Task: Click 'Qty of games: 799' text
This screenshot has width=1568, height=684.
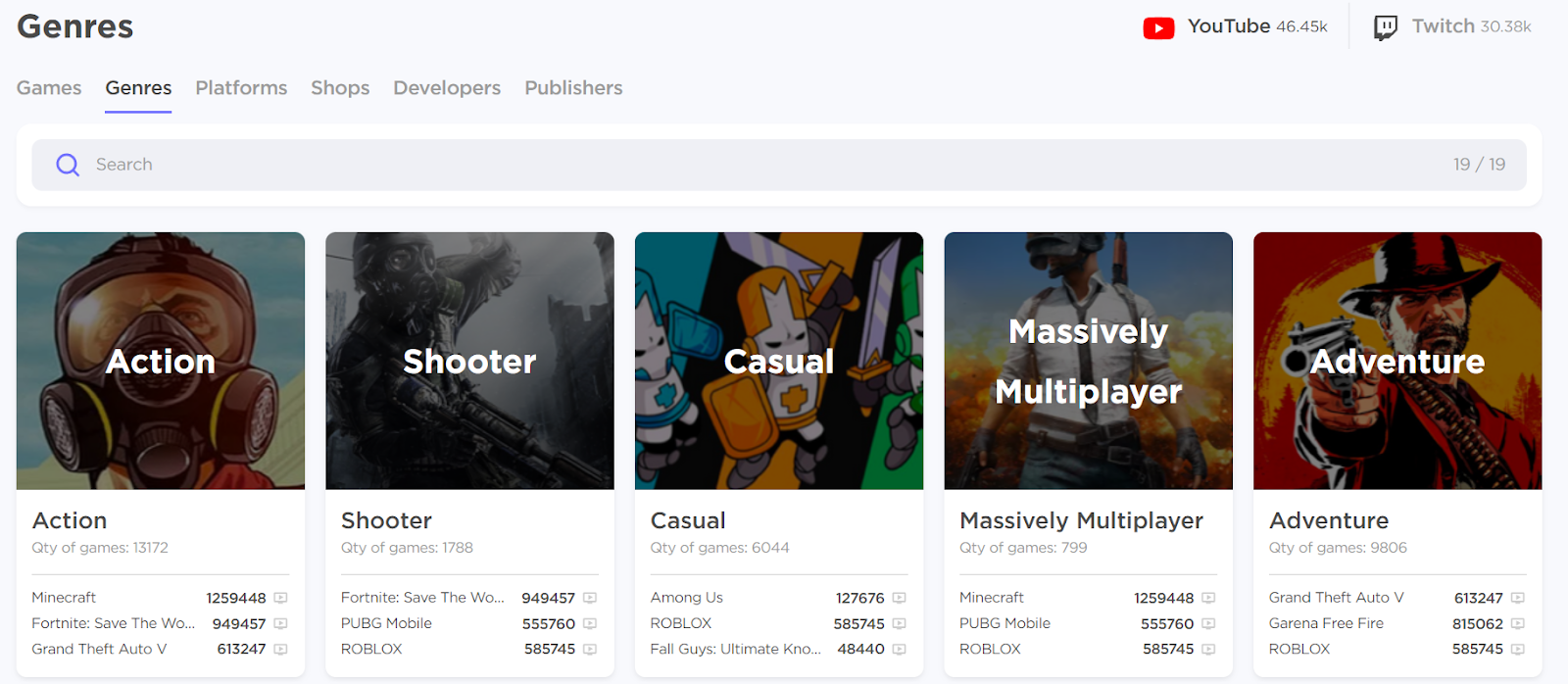Action: 1023,548
